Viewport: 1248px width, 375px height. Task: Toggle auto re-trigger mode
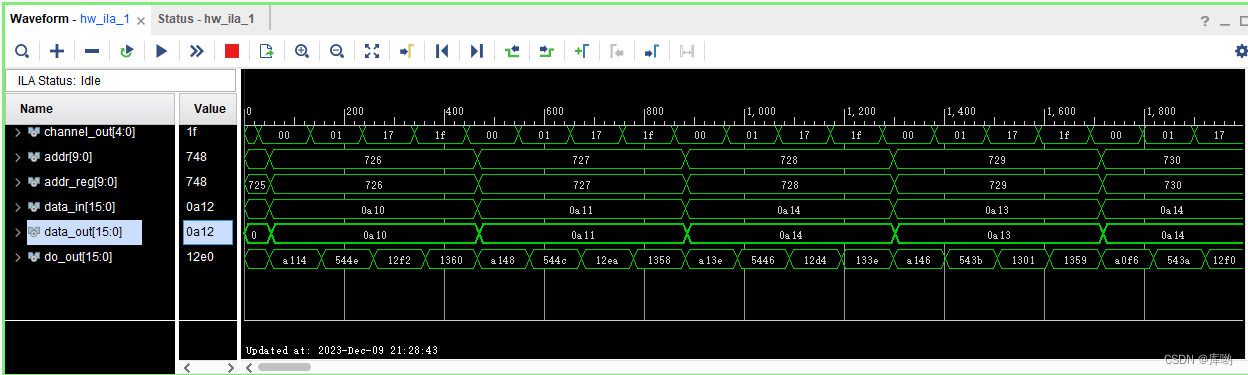tap(126, 51)
